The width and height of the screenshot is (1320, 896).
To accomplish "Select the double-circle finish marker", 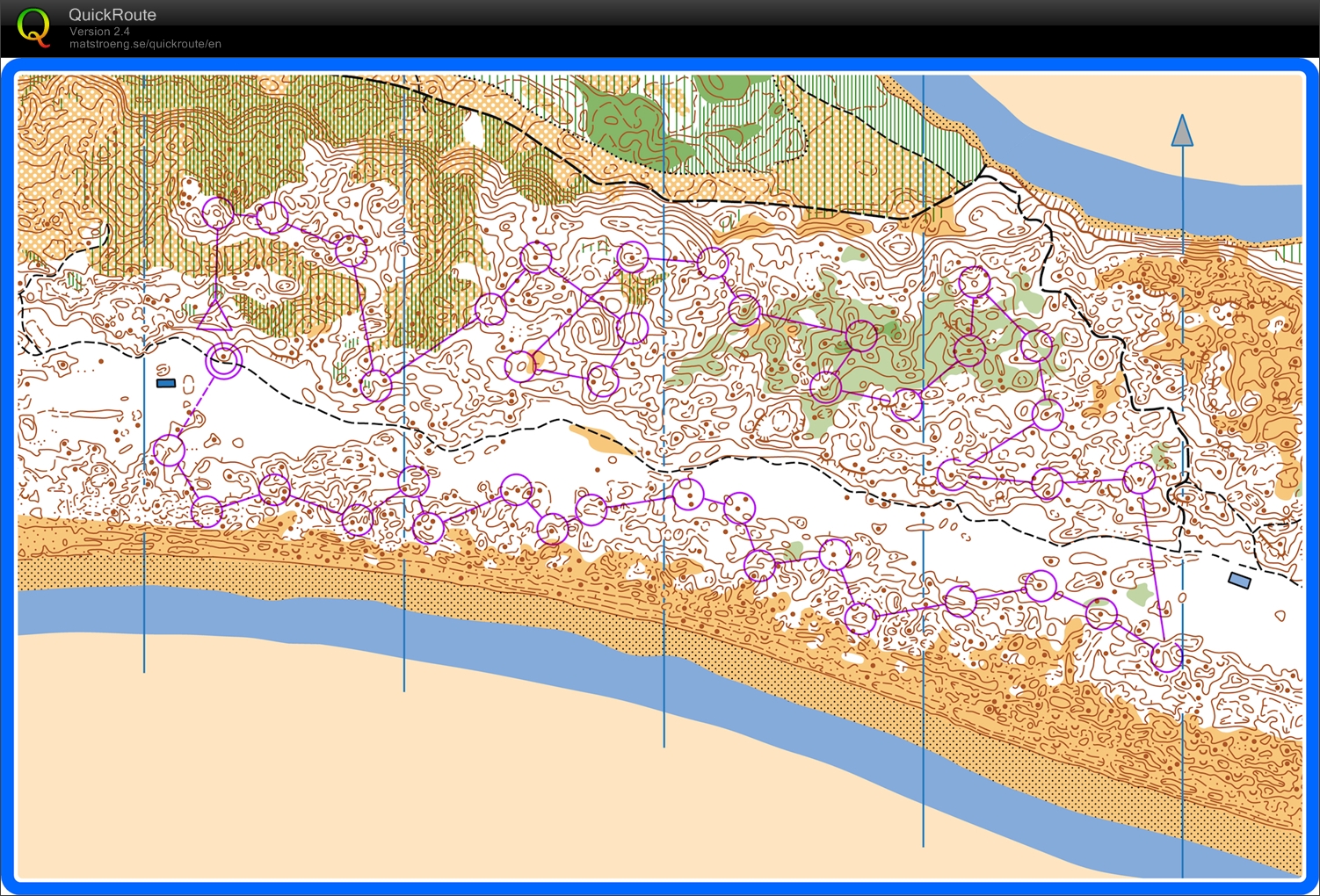I will click(x=224, y=361).
